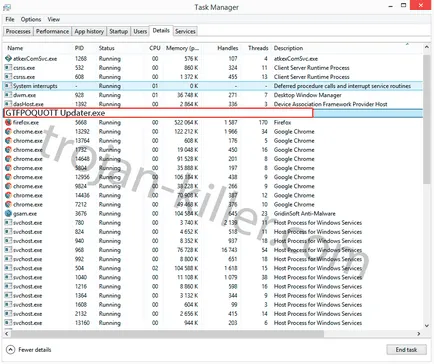The height and width of the screenshot is (364, 434).
Task: Click the PID 14648 cell
Action: coord(82,159)
